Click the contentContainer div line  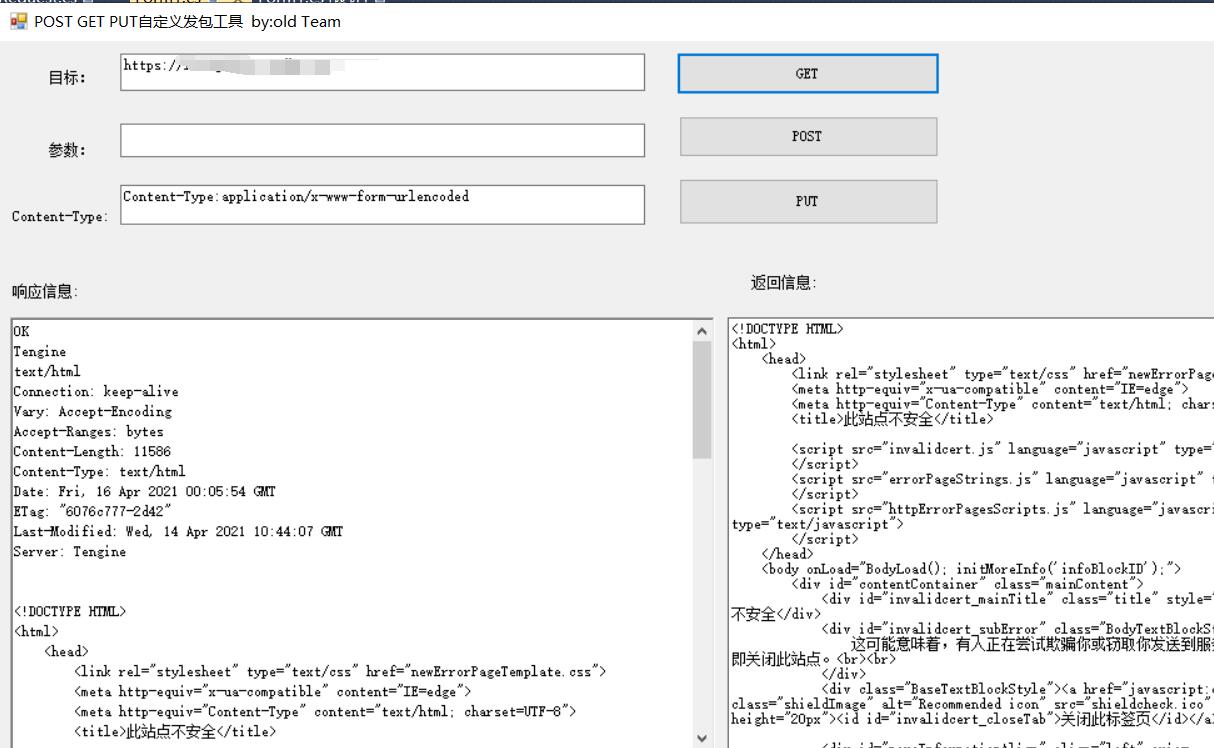[x=967, y=584]
